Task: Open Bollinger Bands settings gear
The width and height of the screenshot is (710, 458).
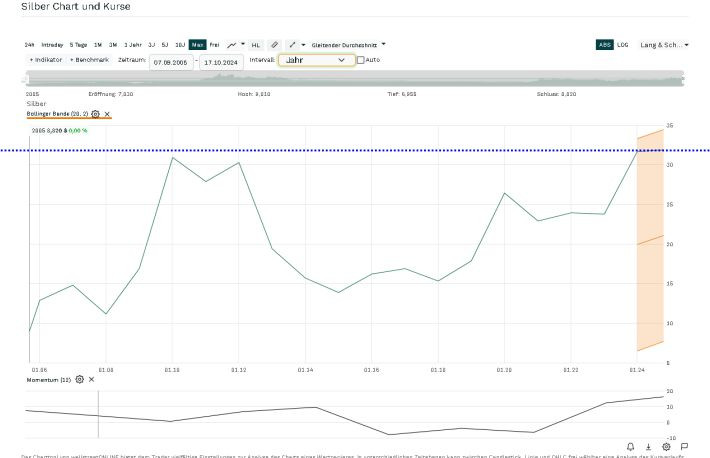Action: (95, 114)
